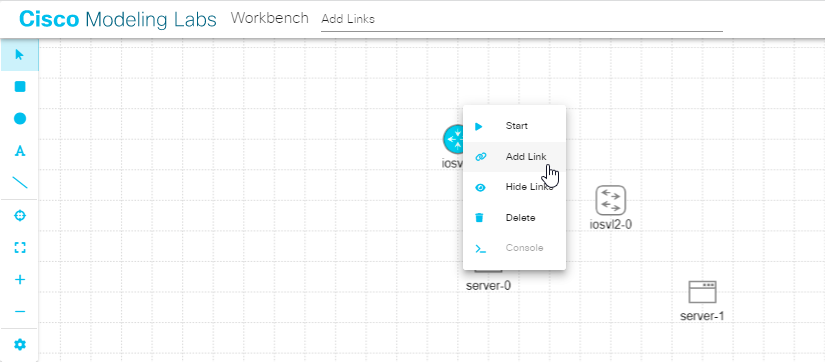Zoom in with the plus icon
Screen dimensions: 825x362
[19, 279]
